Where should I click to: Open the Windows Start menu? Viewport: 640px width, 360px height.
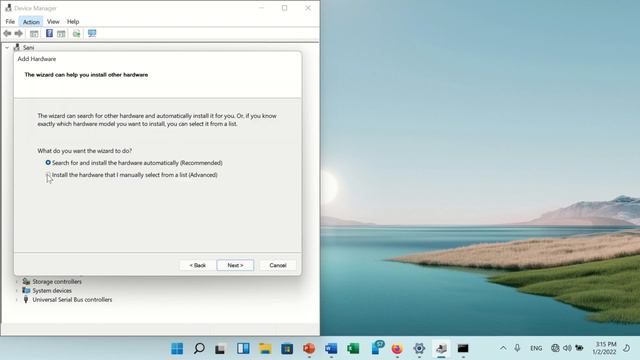(x=177, y=349)
